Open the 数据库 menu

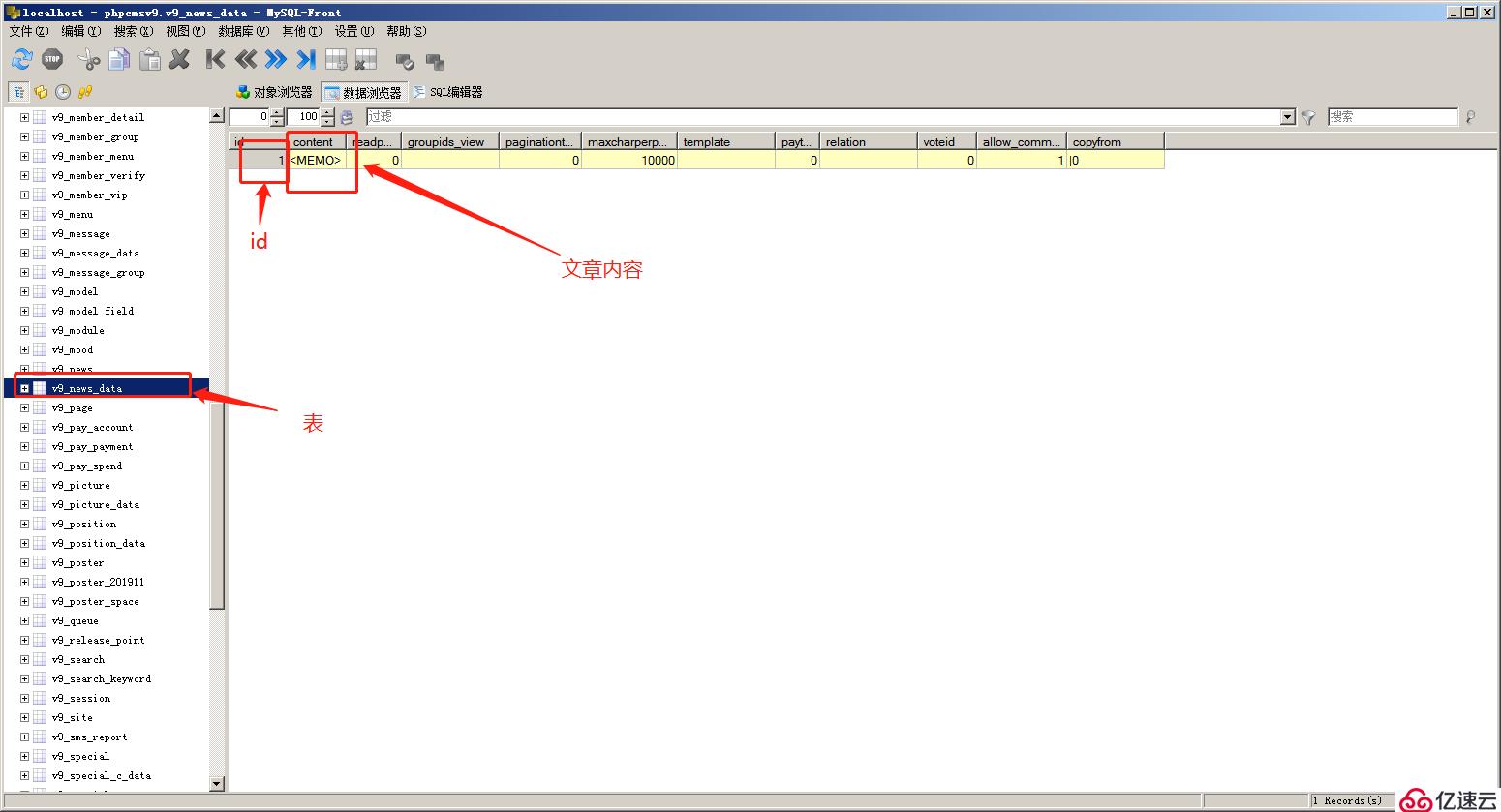tap(243, 31)
